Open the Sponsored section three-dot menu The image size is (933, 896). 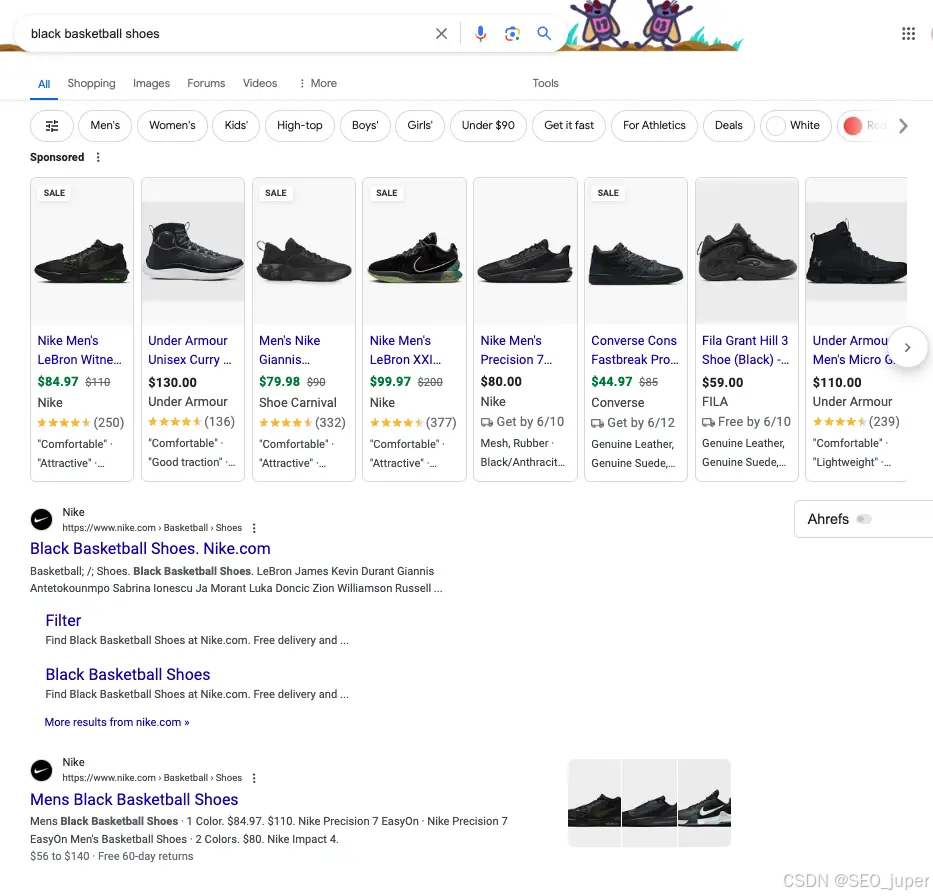(98, 157)
